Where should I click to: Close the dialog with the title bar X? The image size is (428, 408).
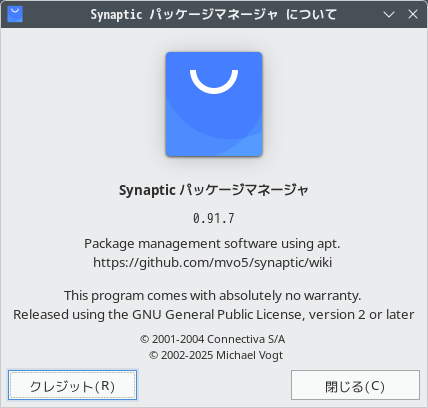[413, 14]
